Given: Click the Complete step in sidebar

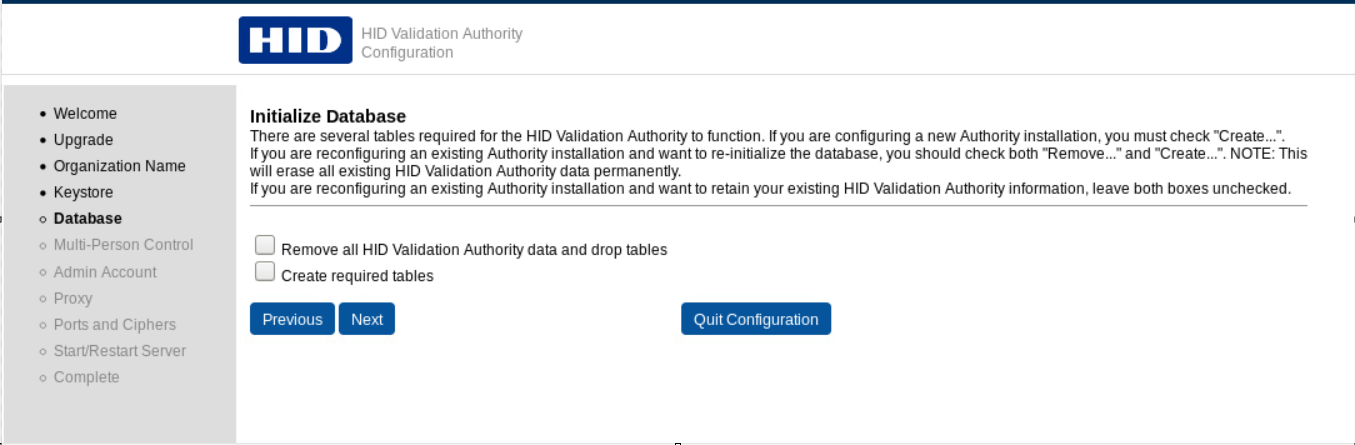Looking at the screenshot, I should [x=86, y=377].
